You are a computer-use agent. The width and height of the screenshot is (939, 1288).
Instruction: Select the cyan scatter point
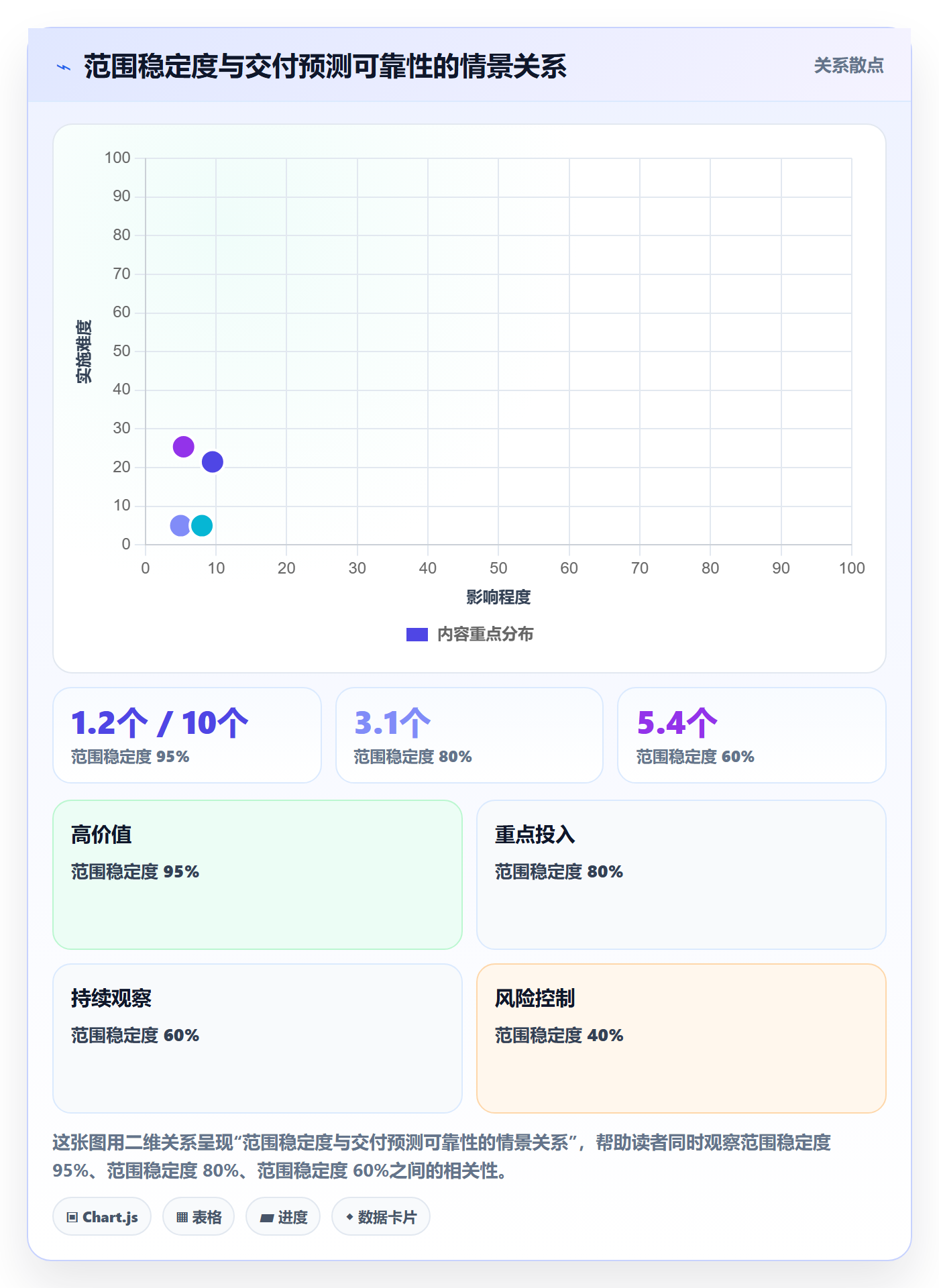point(202,525)
